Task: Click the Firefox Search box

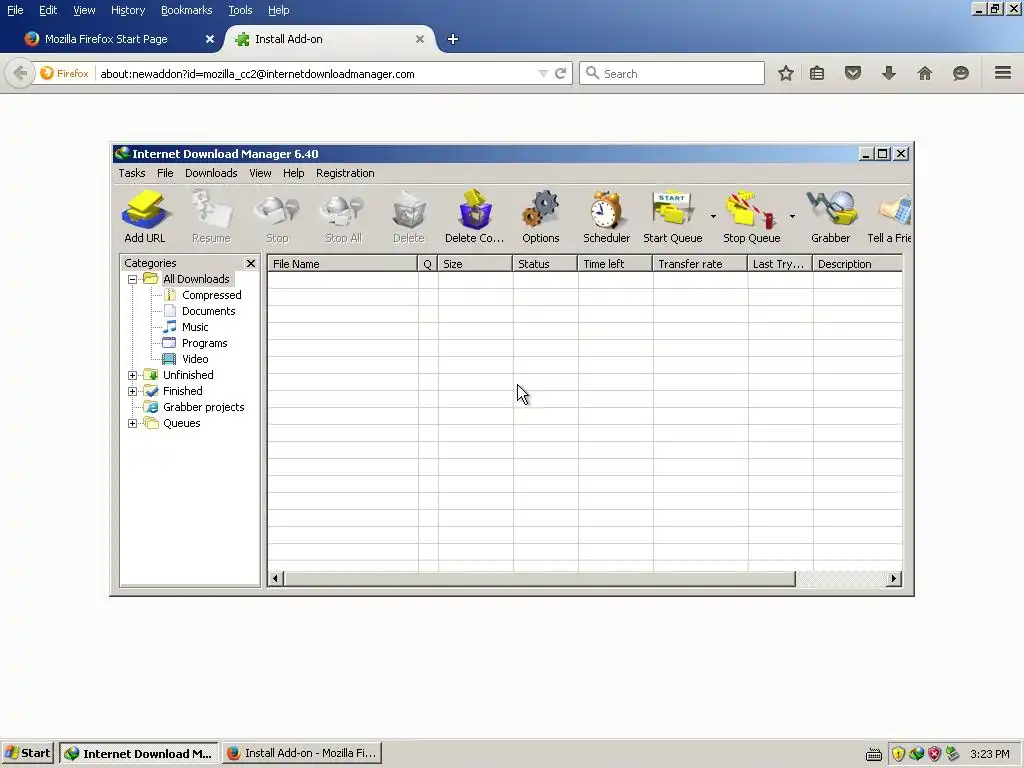Action: click(672, 74)
